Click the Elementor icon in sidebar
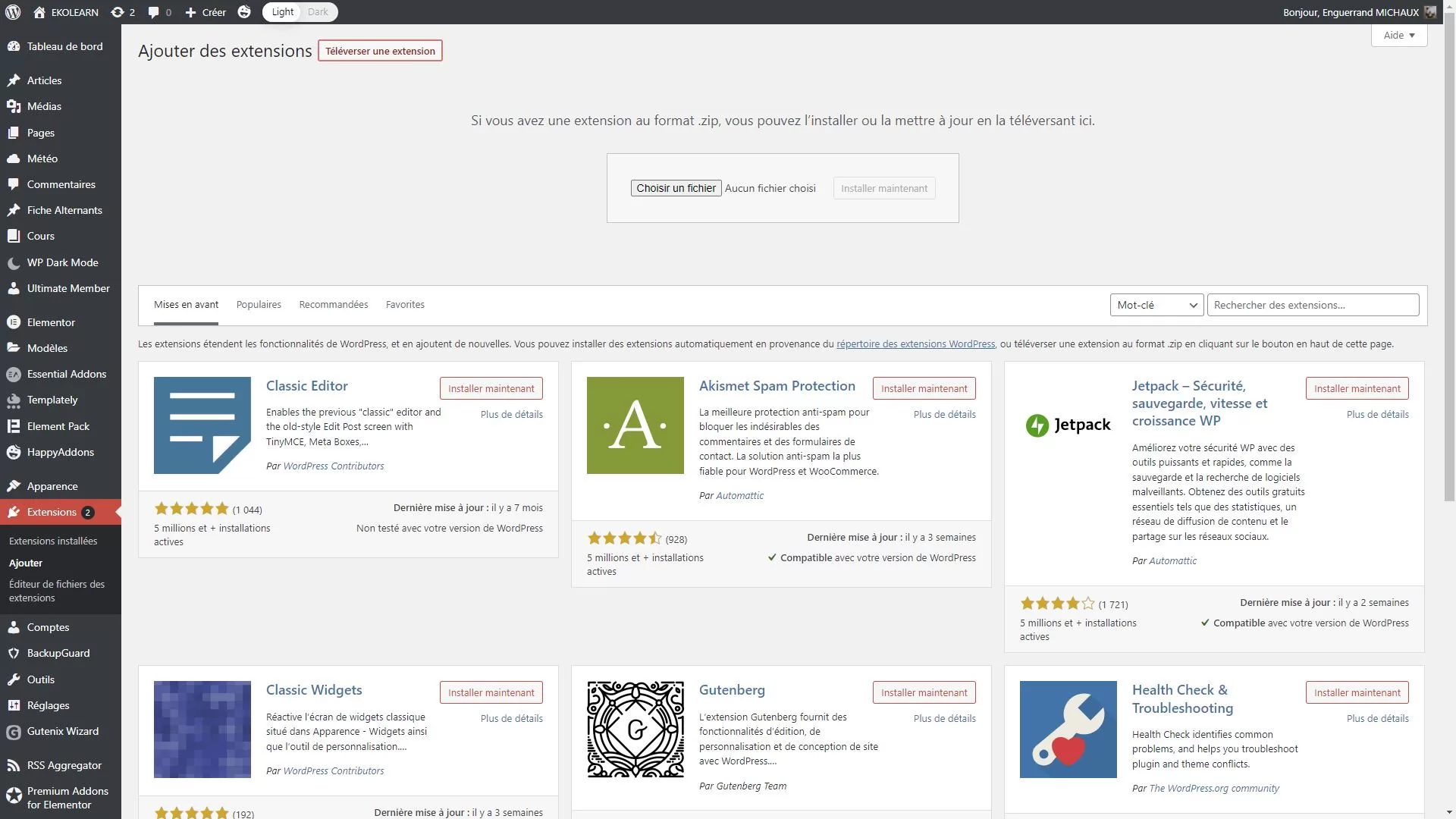 click(14, 322)
